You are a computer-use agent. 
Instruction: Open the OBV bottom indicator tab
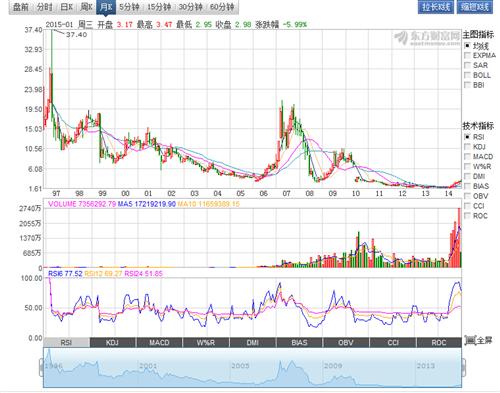point(346,343)
